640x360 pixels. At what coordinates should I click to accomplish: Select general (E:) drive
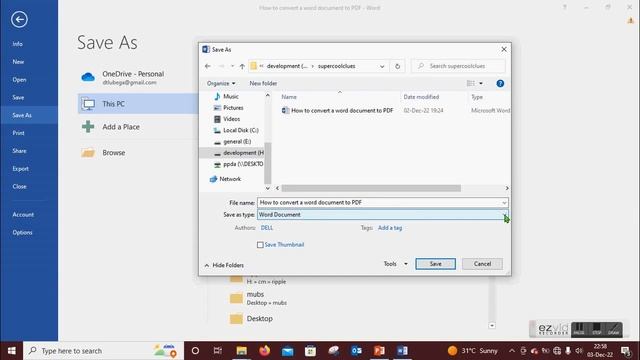click(237, 142)
